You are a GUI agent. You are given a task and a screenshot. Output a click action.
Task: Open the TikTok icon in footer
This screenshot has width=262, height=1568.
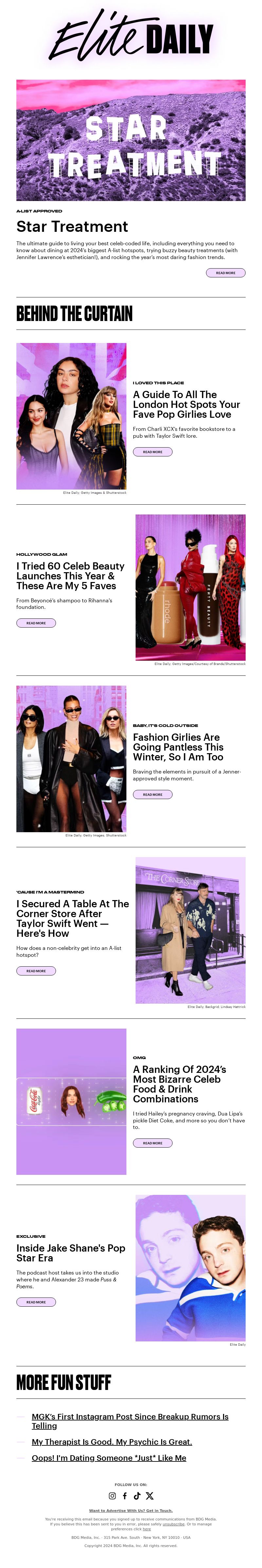click(x=137, y=1496)
